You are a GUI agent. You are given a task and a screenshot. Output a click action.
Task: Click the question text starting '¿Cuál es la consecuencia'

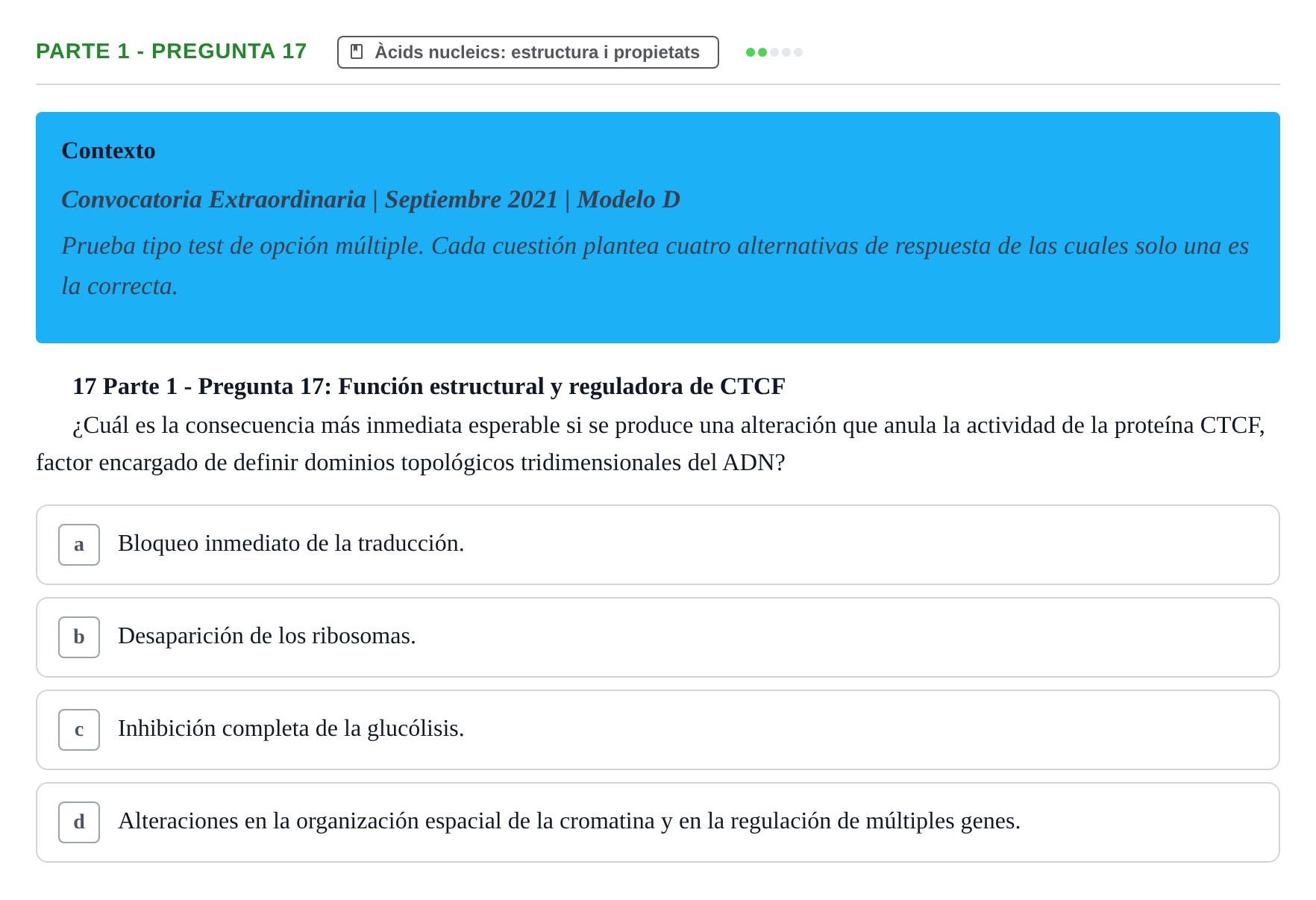pos(651,444)
